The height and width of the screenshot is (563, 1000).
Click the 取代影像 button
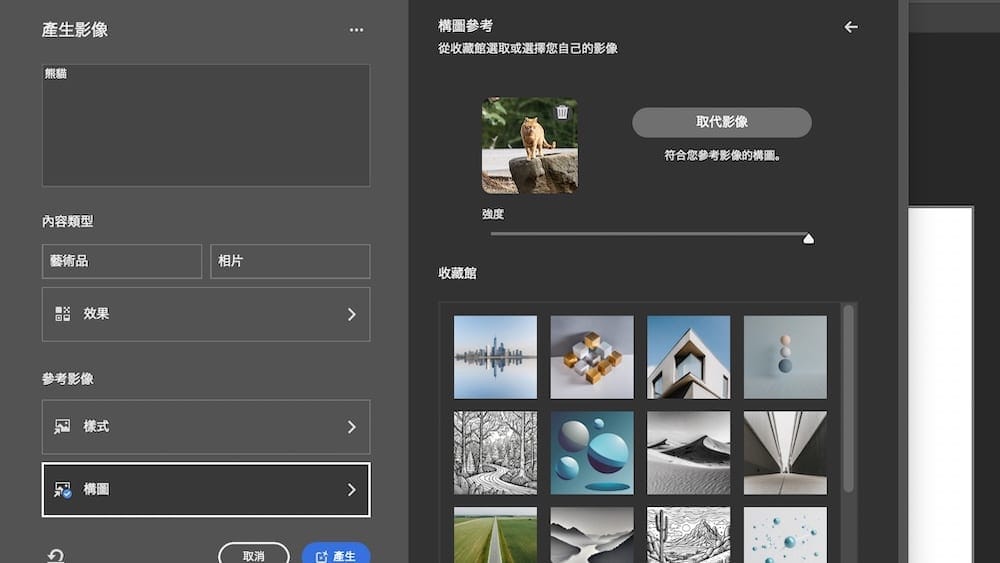click(721, 122)
